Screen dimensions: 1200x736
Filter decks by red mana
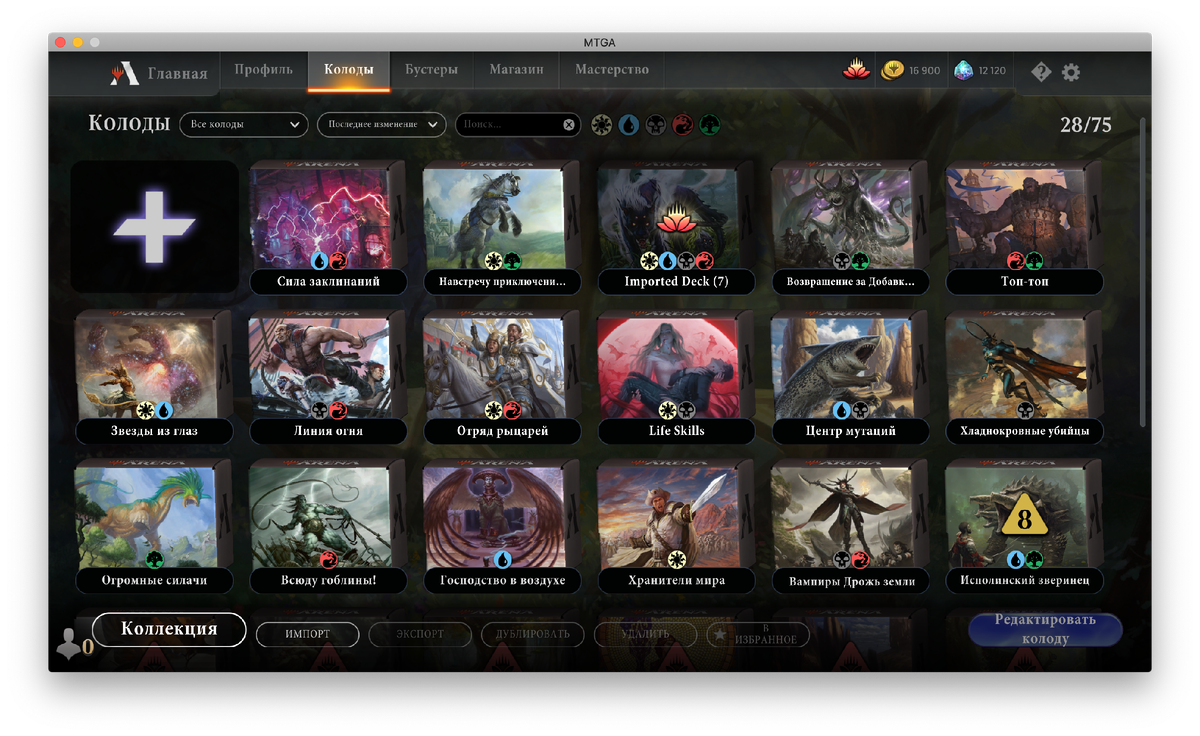pos(682,125)
